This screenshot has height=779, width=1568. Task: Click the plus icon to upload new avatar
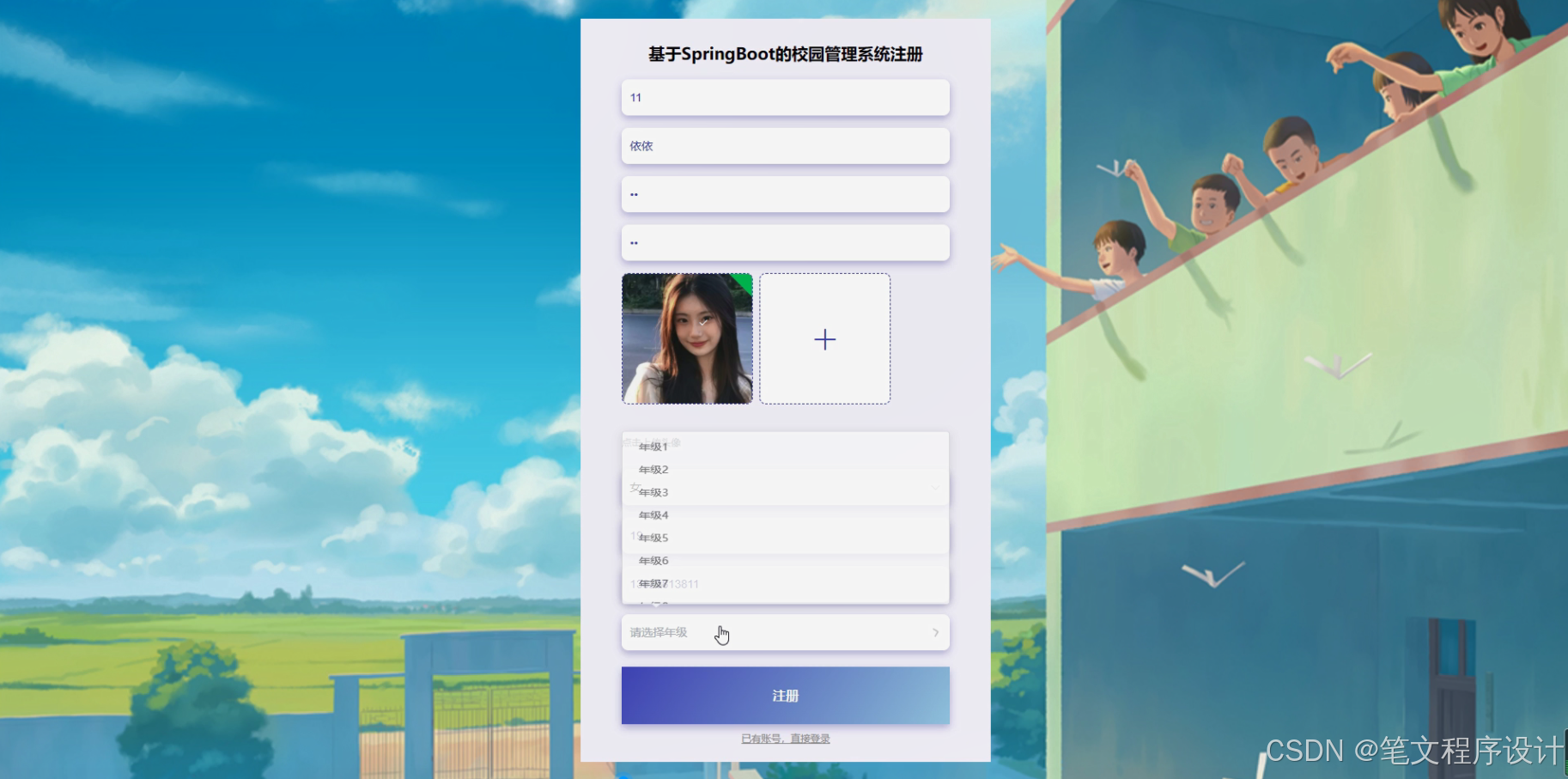tap(824, 339)
